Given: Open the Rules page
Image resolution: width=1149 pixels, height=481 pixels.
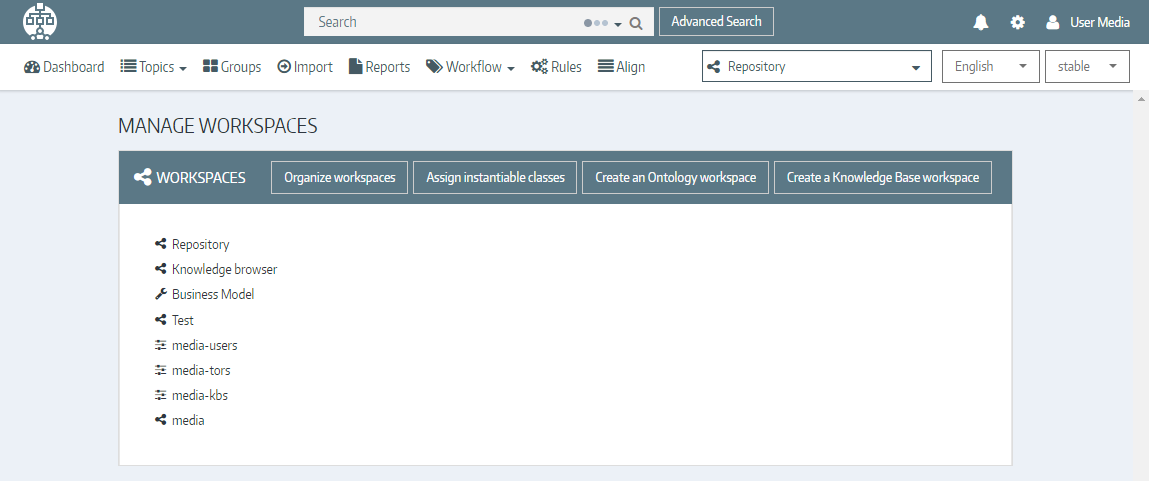Looking at the screenshot, I should (556, 67).
